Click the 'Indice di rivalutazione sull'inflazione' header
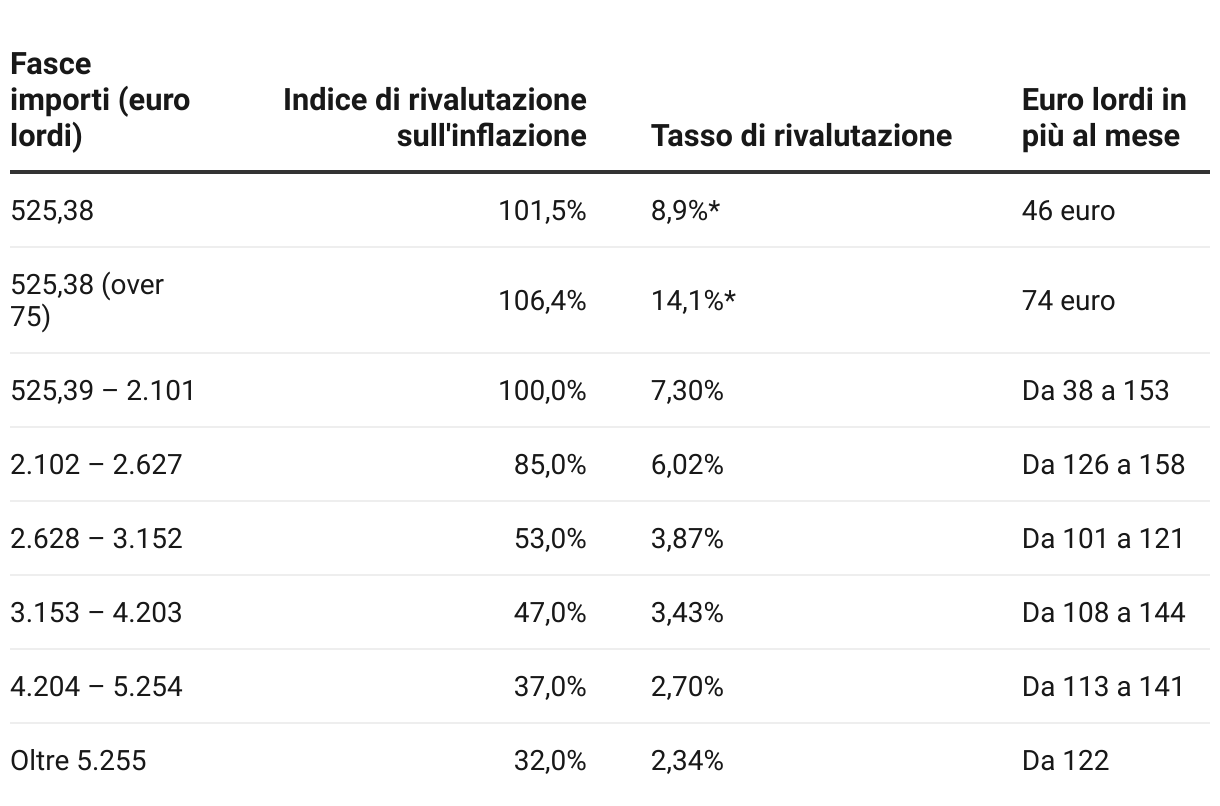Screen dimensions: 1220x806 click(435, 117)
